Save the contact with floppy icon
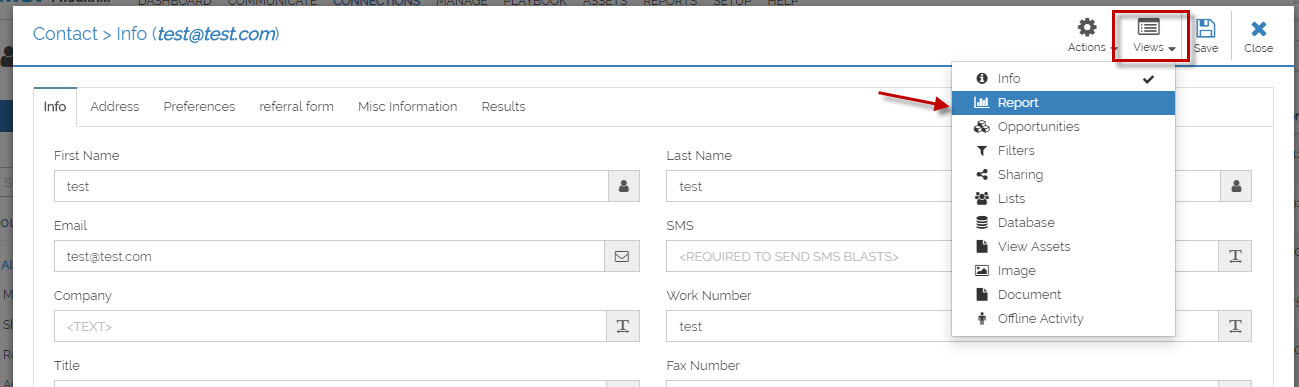Screen dimensions: 1299x387 coord(1206,36)
